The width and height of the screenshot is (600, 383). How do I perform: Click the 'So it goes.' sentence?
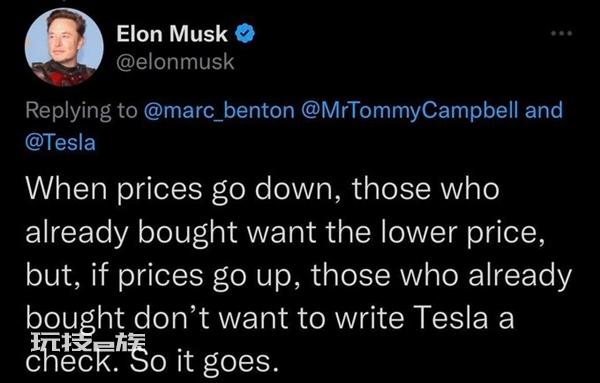(x=203, y=362)
